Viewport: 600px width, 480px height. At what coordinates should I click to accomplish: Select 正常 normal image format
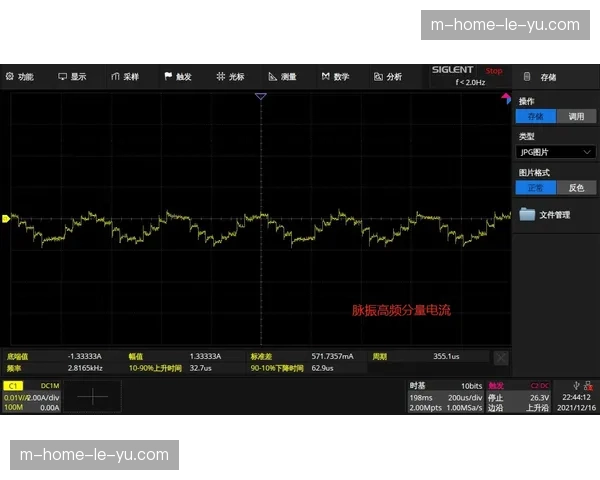(x=535, y=188)
